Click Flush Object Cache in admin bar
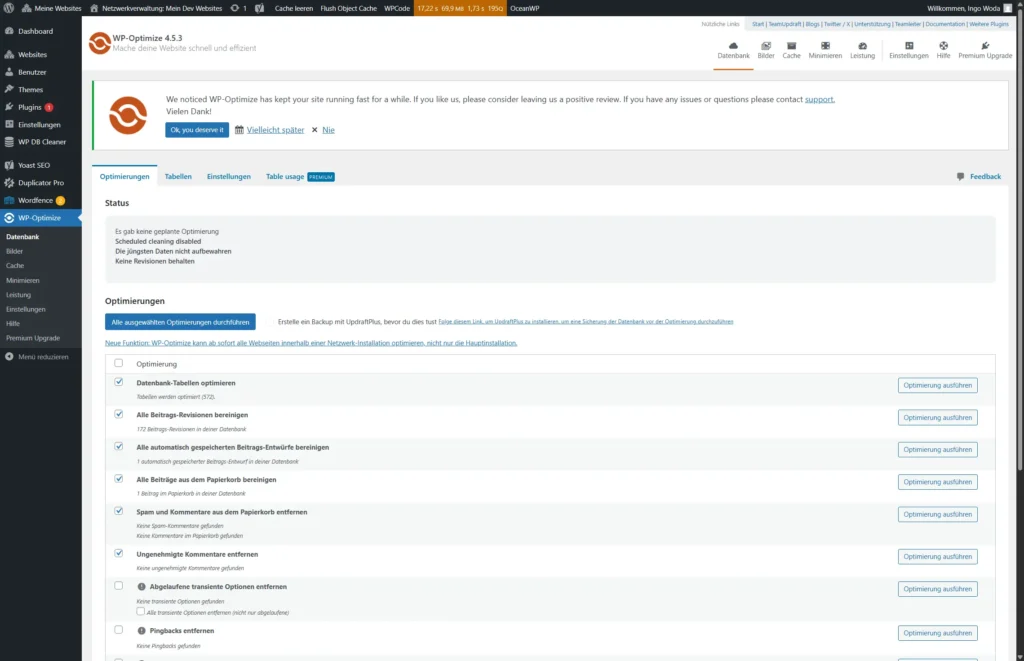Screen dimensions: 1024x661 click(x=348, y=8)
